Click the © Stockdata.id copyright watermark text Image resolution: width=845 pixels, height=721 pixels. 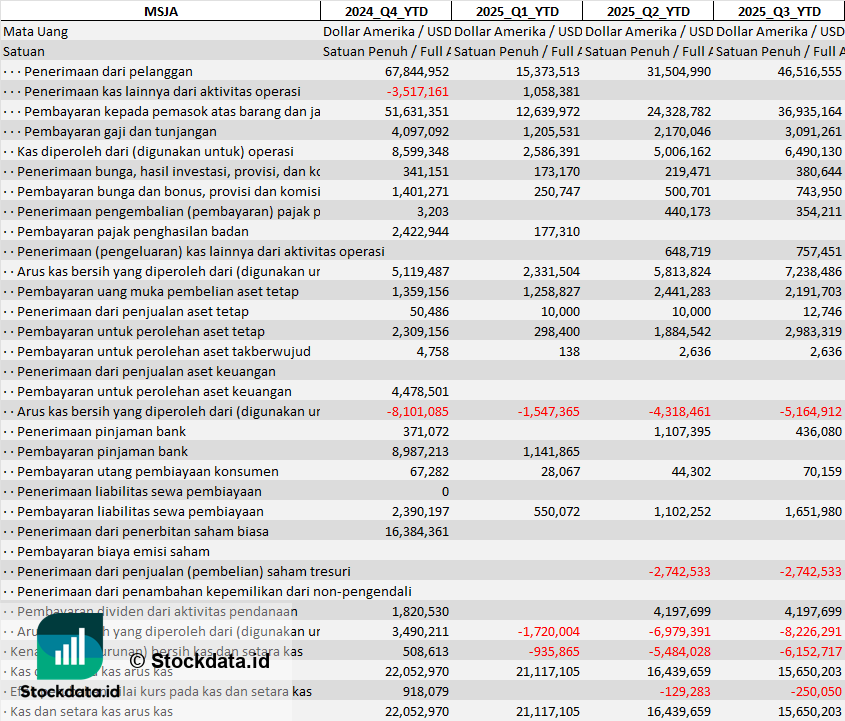[x=199, y=660]
